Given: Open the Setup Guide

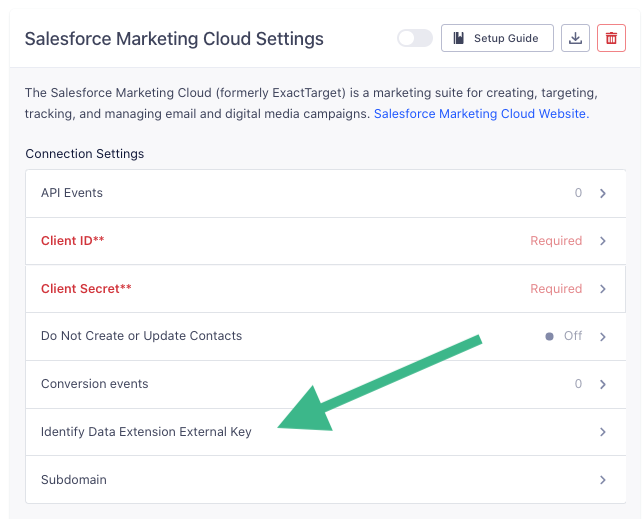Looking at the screenshot, I should 496,39.
